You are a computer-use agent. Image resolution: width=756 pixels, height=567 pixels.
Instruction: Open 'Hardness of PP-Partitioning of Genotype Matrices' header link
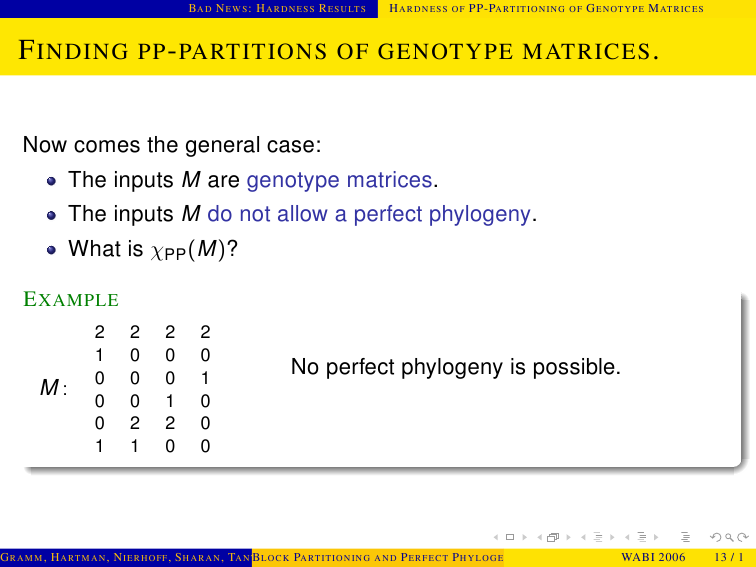point(546,8)
